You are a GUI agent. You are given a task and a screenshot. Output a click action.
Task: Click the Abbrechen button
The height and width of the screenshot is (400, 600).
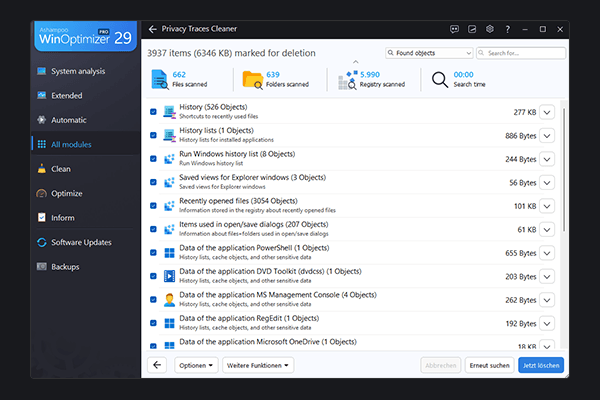(440, 365)
